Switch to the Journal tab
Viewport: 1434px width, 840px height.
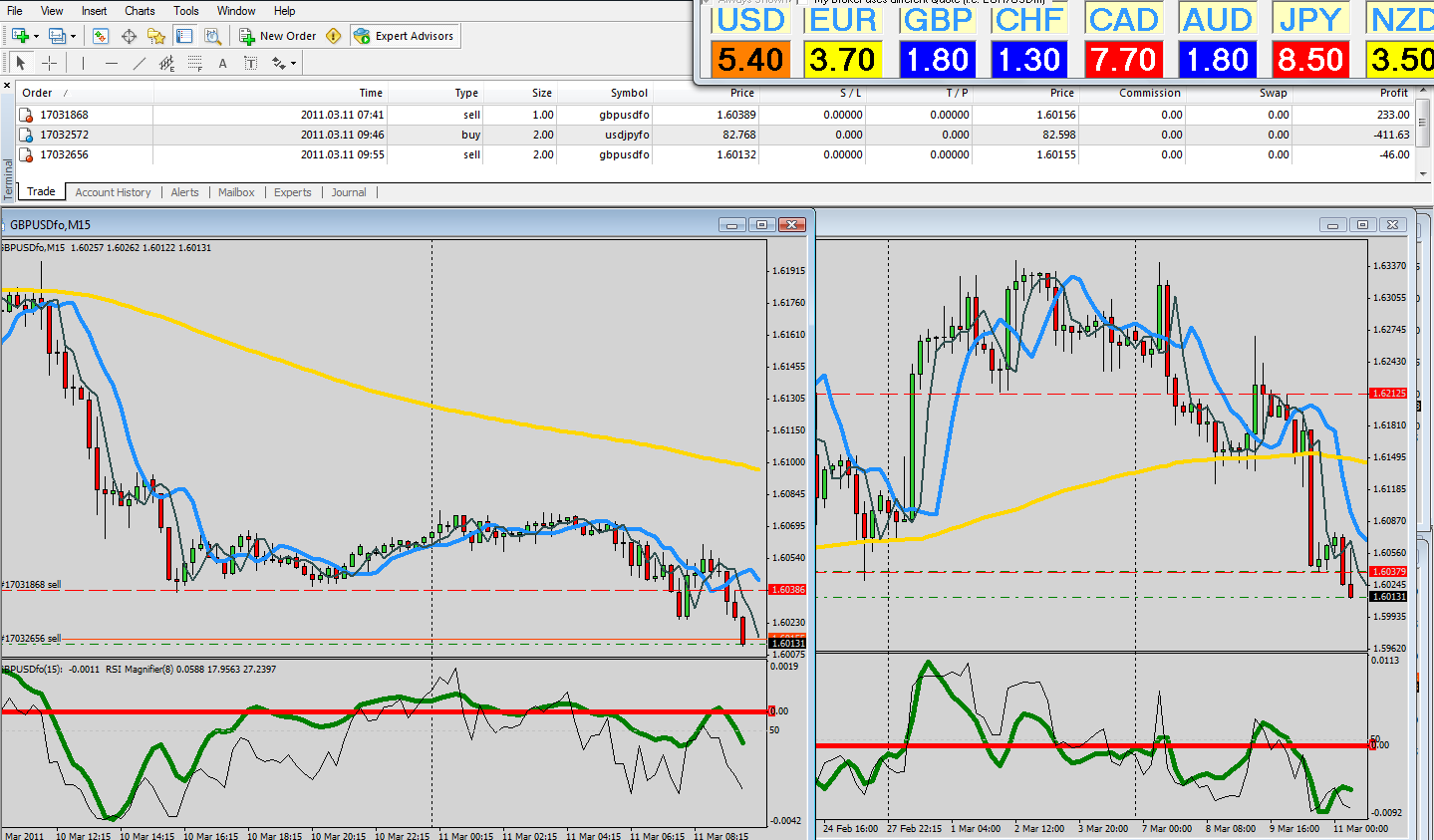(x=349, y=192)
